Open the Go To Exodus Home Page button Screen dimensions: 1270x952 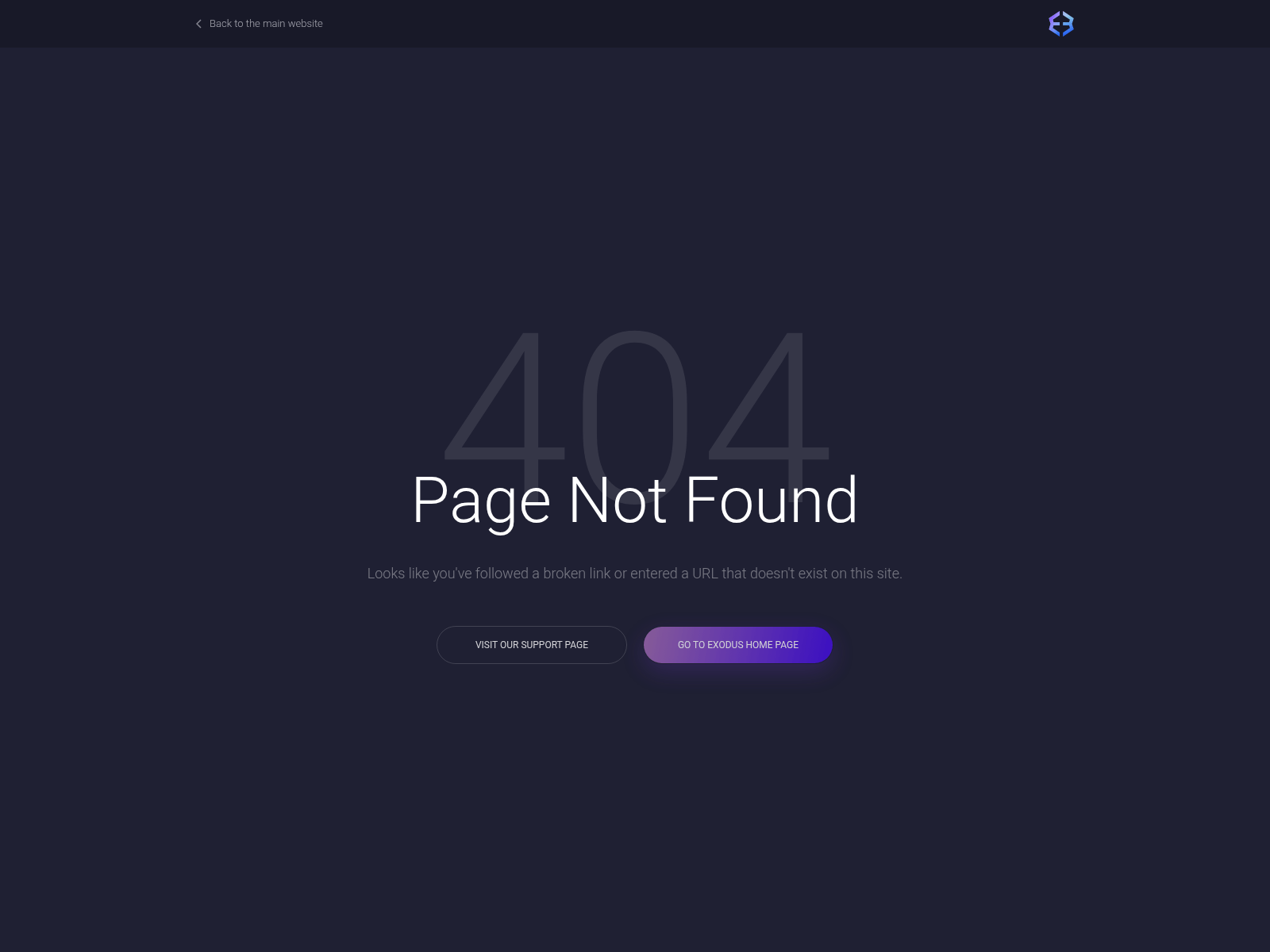738,645
